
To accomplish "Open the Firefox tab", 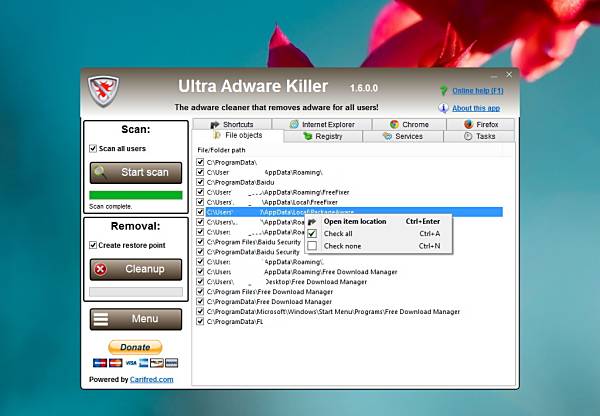I will [481, 124].
